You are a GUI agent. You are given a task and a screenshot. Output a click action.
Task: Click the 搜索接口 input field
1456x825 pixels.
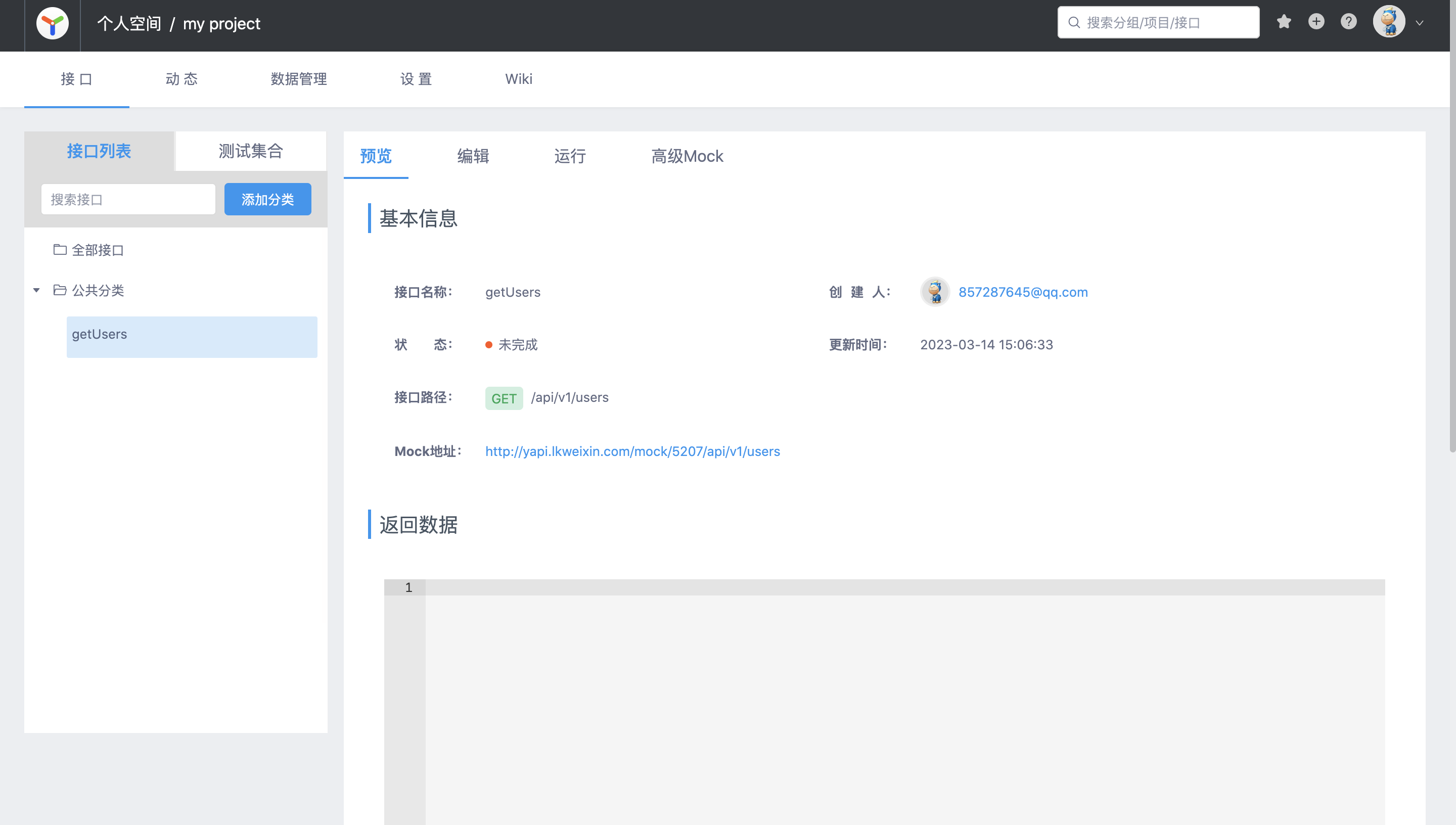[128, 199]
